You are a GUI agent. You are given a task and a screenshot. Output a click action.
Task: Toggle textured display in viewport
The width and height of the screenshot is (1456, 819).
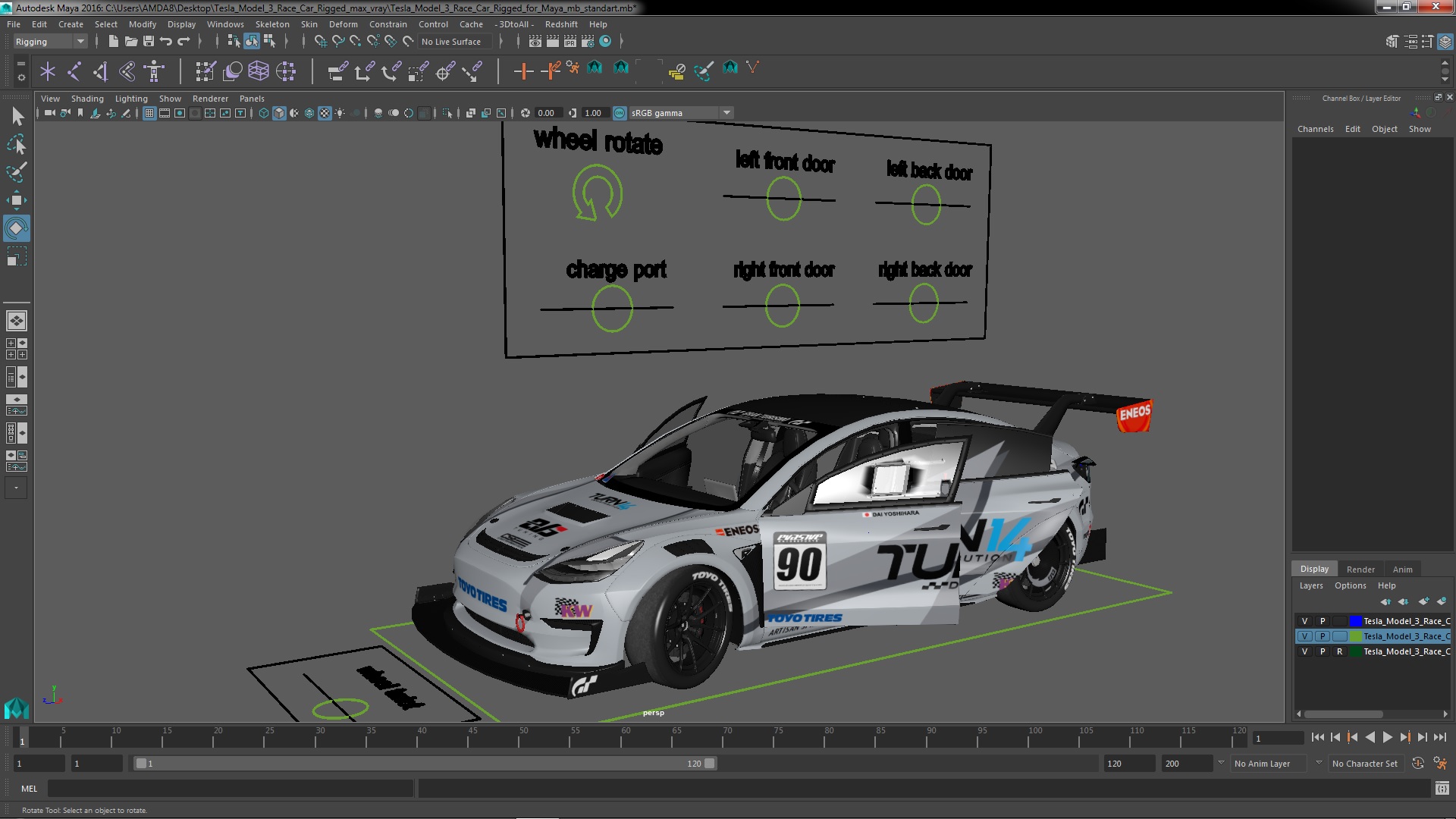pos(325,113)
